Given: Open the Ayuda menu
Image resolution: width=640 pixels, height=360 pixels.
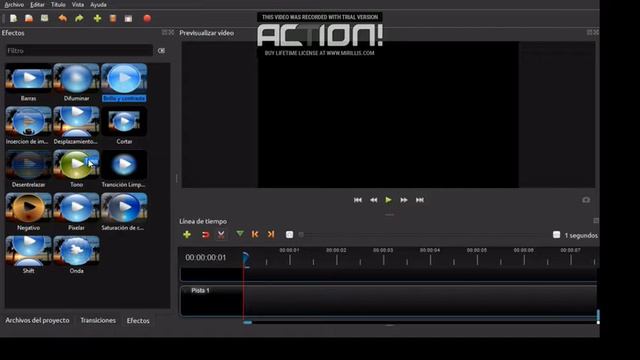Looking at the screenshot, I should pos(98,5).
